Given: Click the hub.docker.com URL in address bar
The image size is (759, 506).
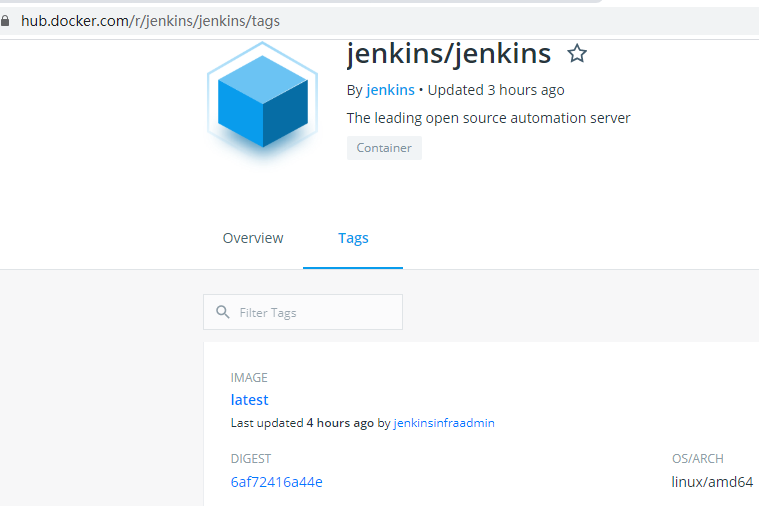Looking at the screenshot, I should point(151,21).
